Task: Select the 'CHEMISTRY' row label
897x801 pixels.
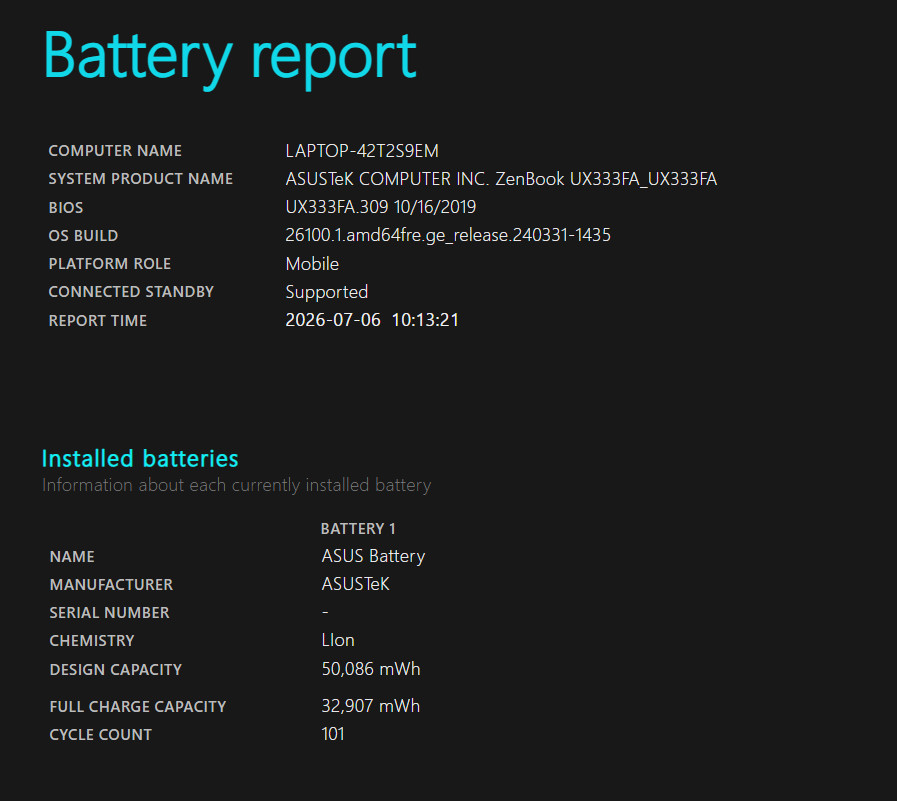Action: (92, 641)
